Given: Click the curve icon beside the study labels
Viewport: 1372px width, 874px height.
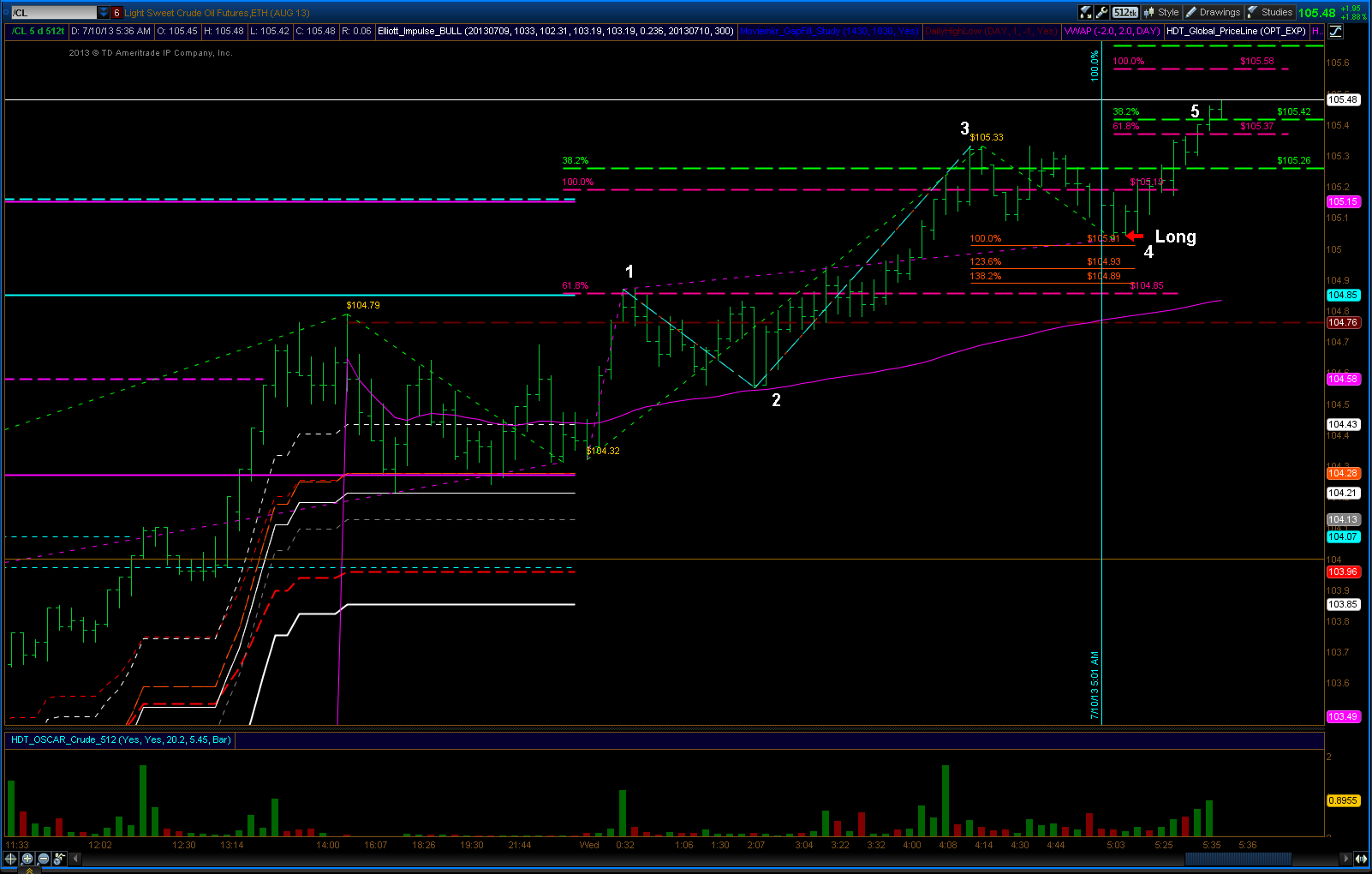Looking at the screenshot, I should tap(1335, 31).
